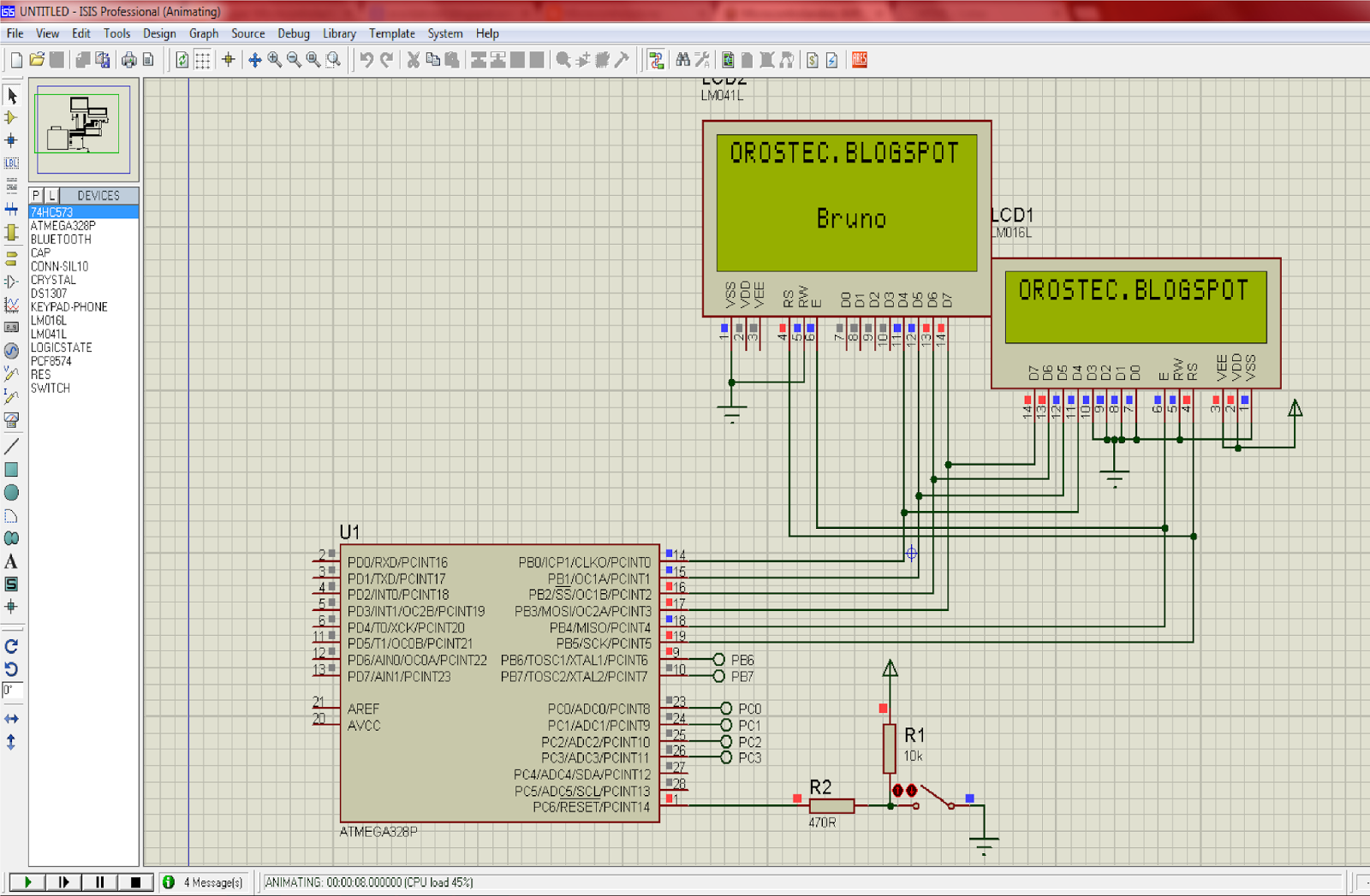Click the Rotate Clockwise icon
Screen dimensions: 1370x896
(11, 646)
